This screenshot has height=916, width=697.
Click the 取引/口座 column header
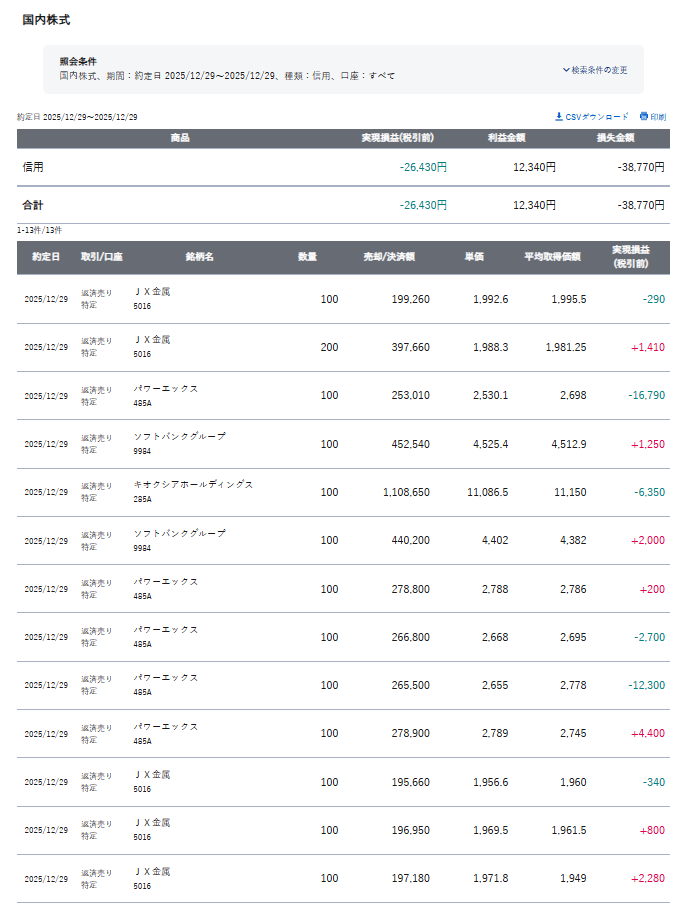(102, 257)
